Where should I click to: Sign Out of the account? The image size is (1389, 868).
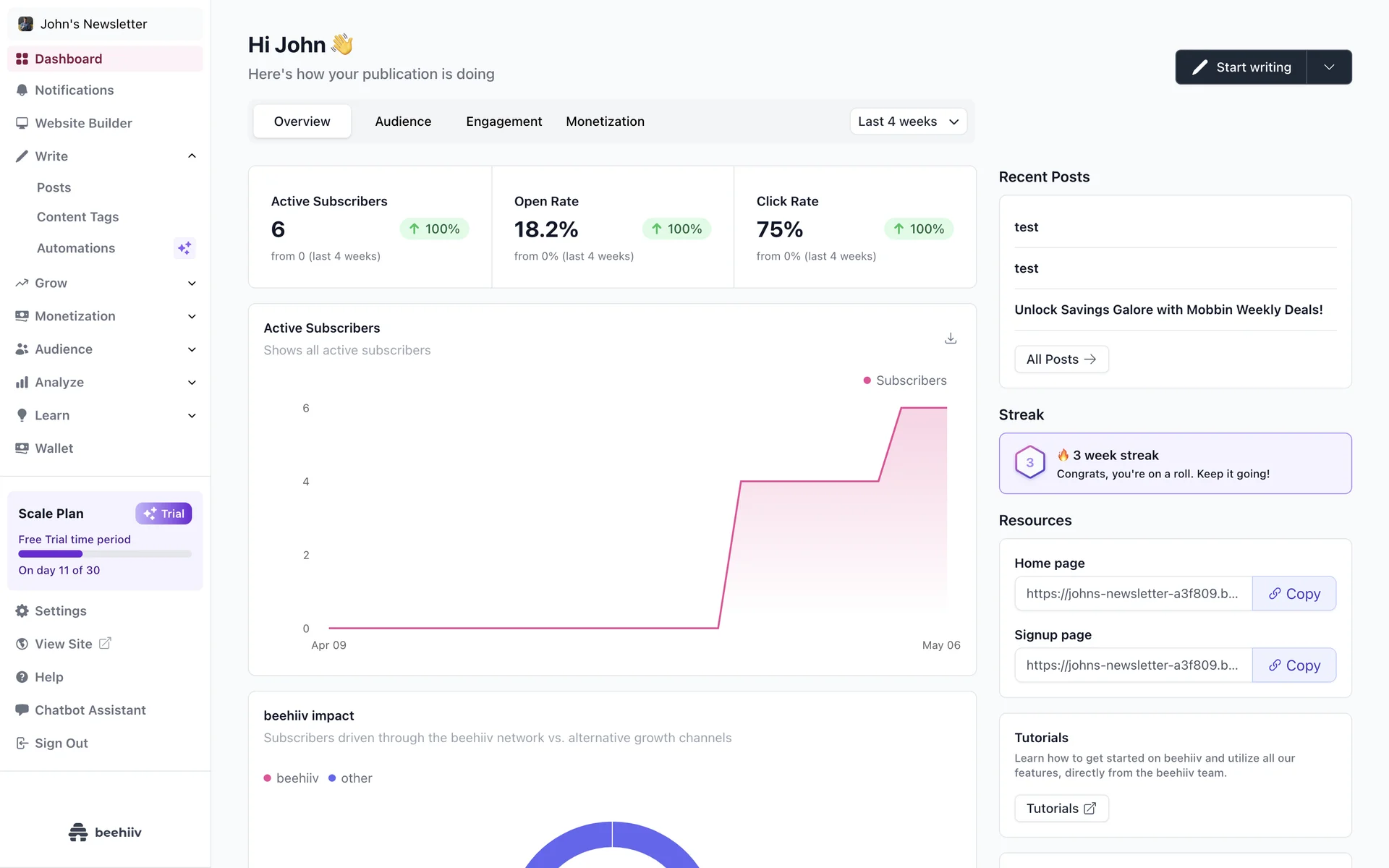(61, 743)
